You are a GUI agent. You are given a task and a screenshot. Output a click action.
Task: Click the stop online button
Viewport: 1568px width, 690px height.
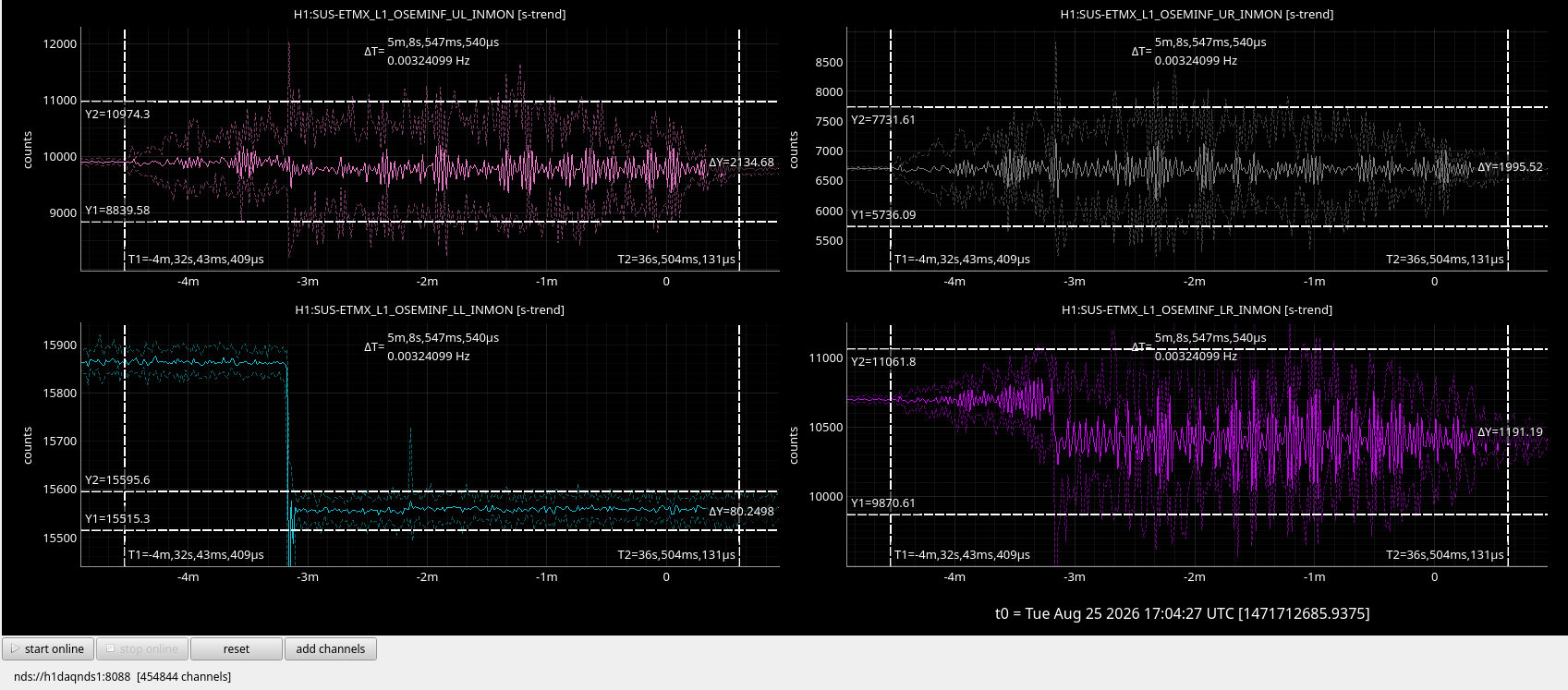click(142, 648)
